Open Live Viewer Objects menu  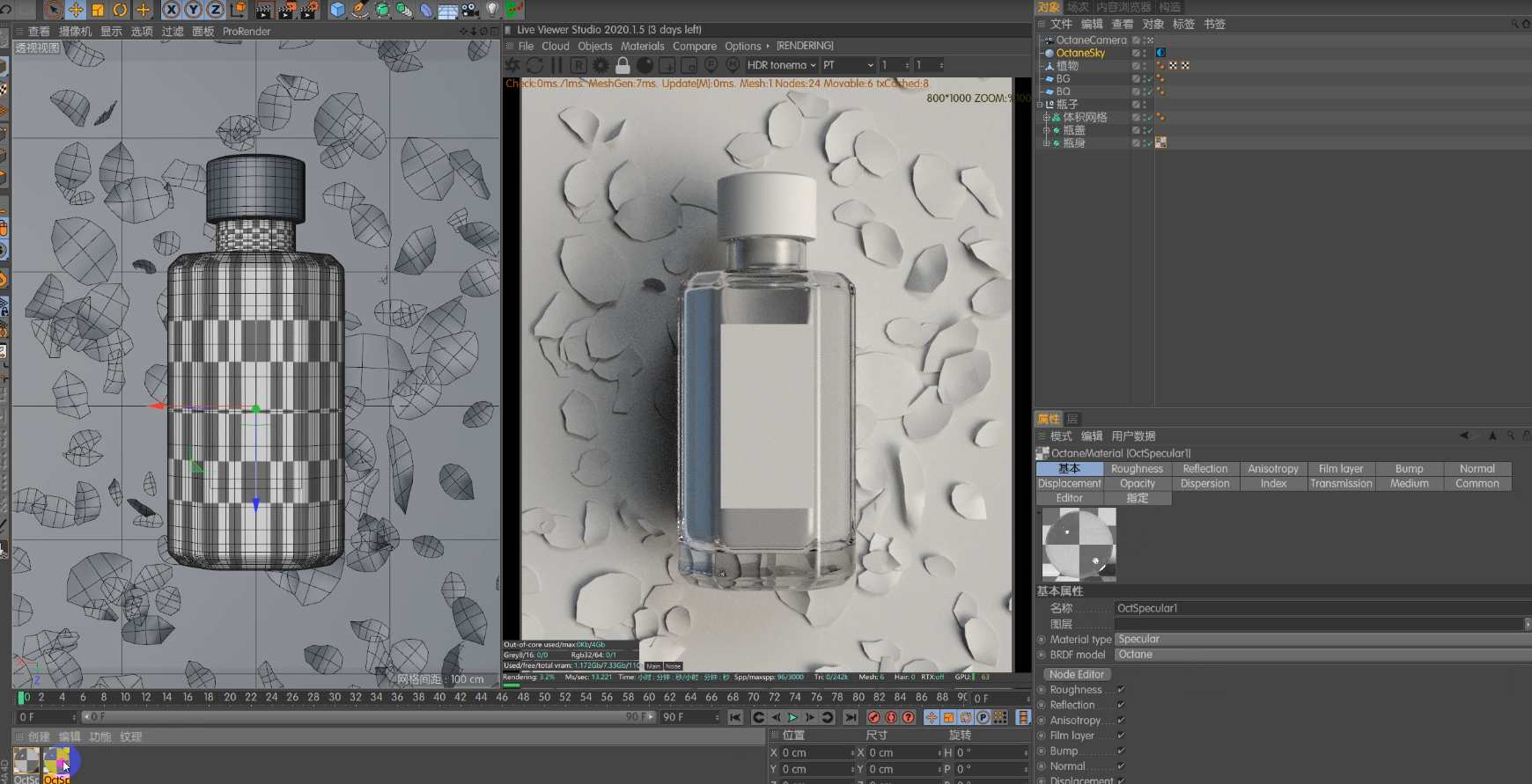point(595,47)
